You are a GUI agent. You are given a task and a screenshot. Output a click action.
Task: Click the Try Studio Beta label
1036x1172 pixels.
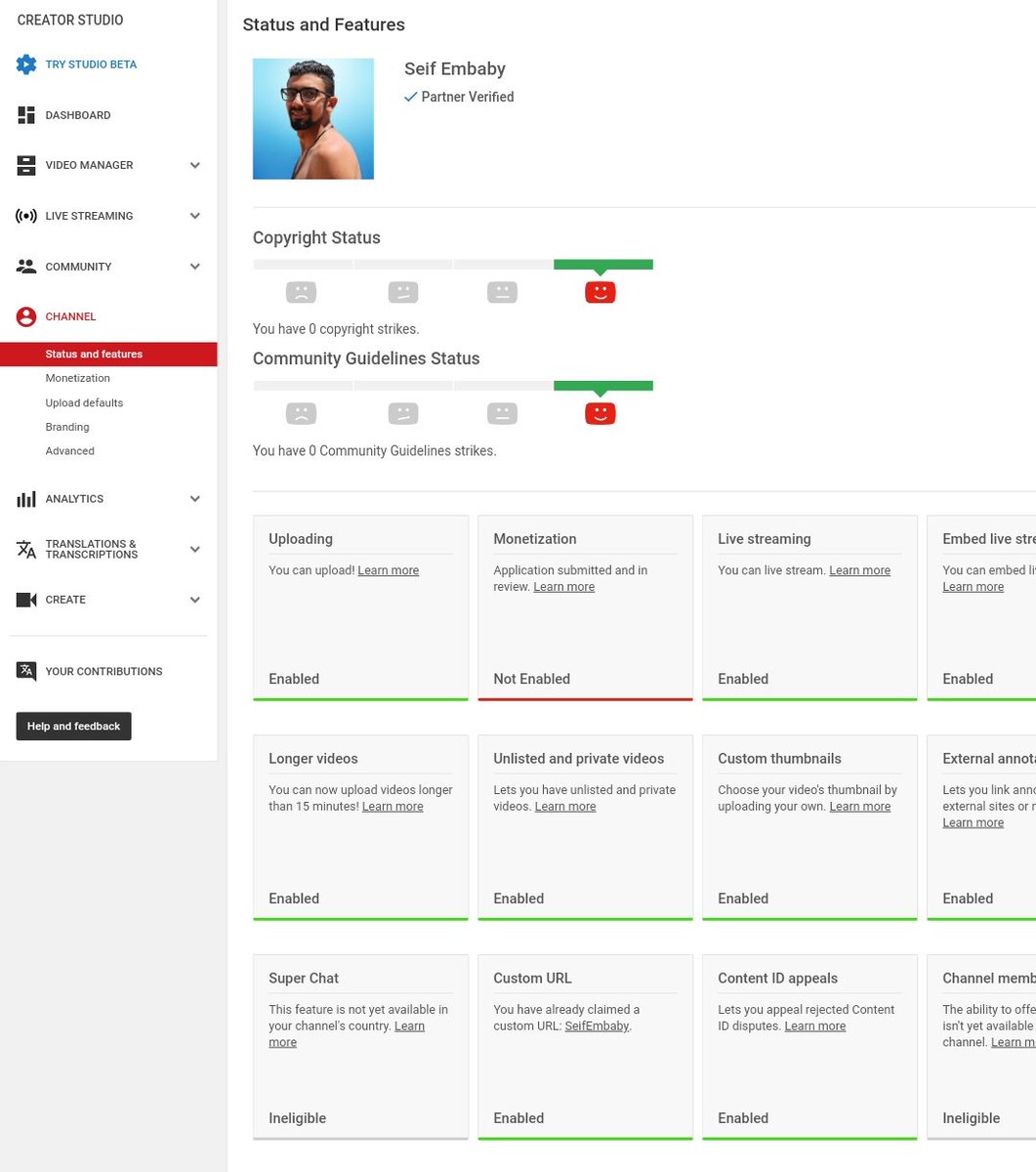click(91, 64)
